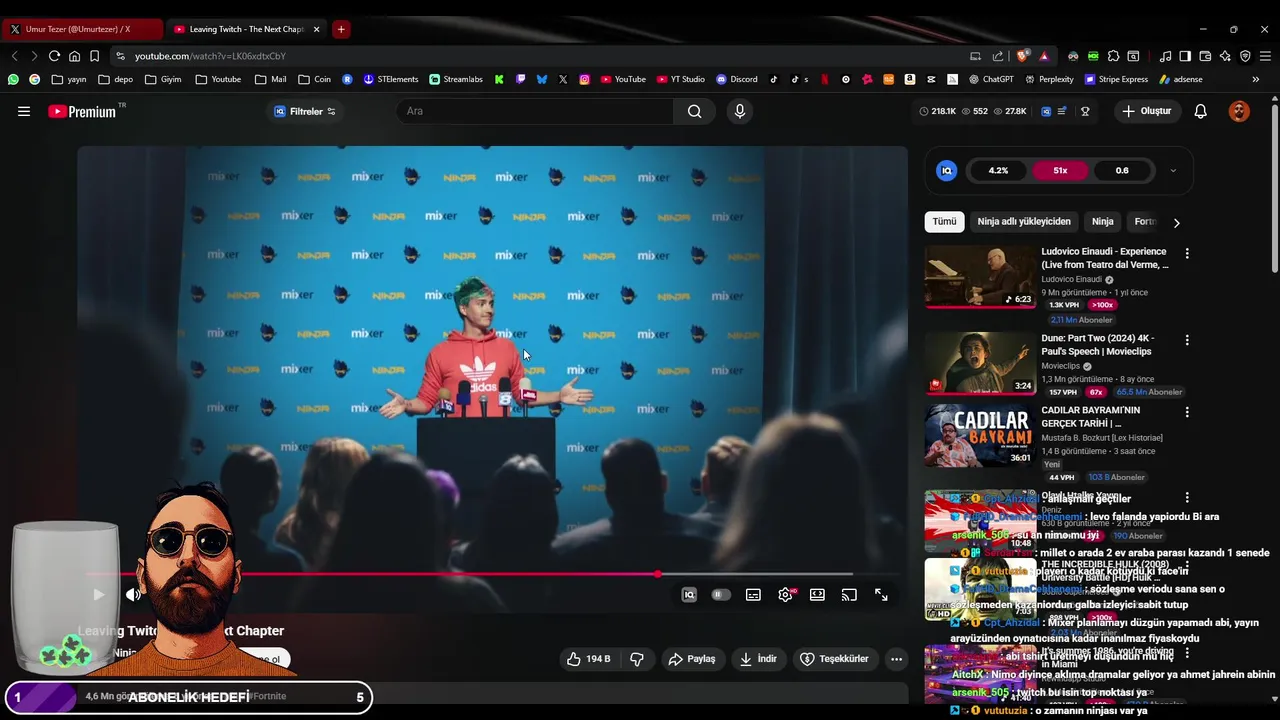Open the yayın bookmarks folder
The image size is (1280, 720).
(x=69, y=79)
